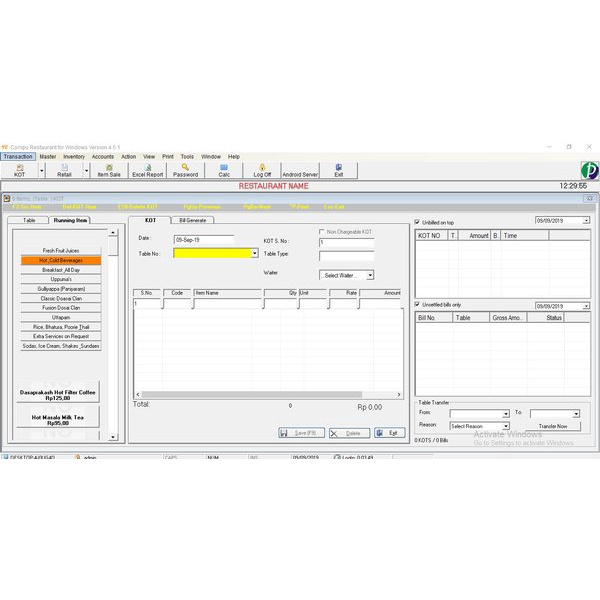
Task: Toggle Unsettled bills only checkbox
Action: point(417,304)
